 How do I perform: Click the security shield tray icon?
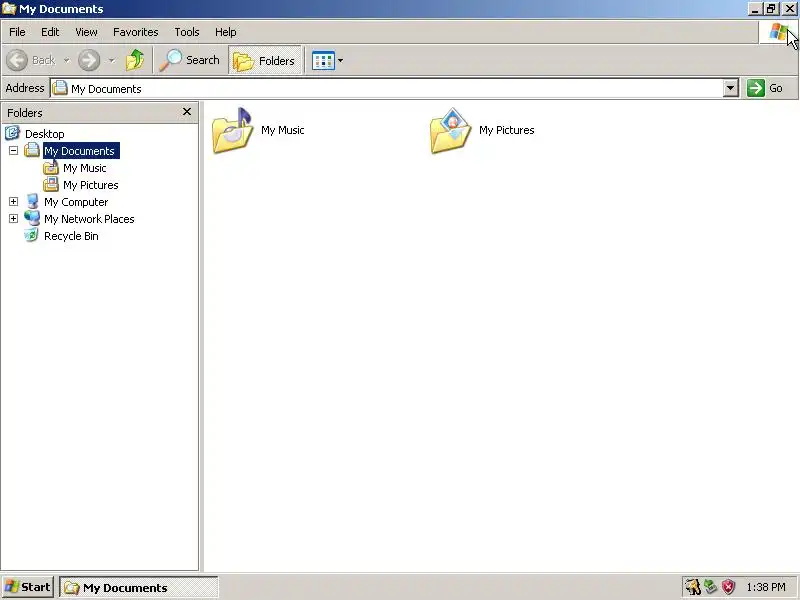coord(729,587)
